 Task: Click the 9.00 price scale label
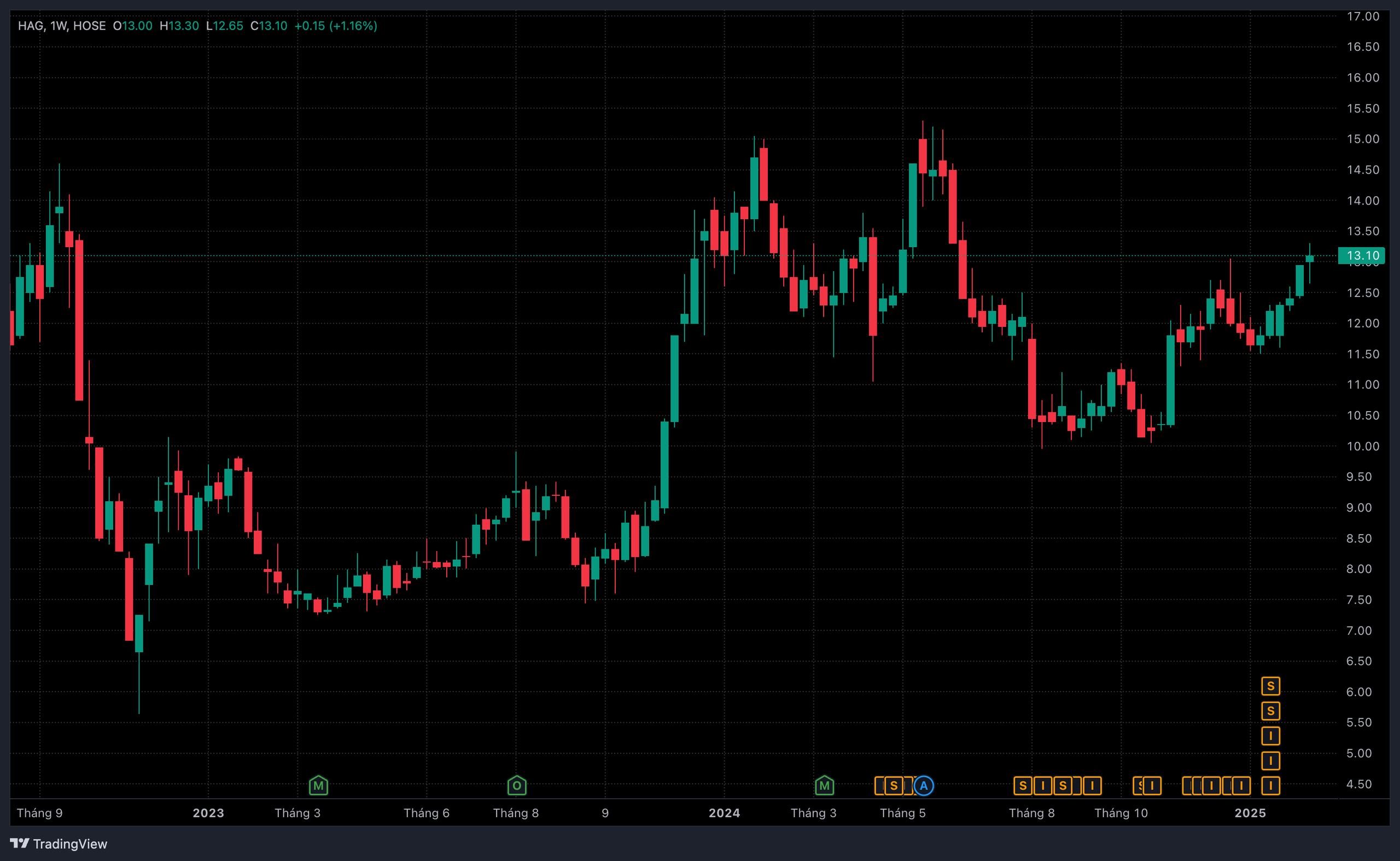(1359, 508)
